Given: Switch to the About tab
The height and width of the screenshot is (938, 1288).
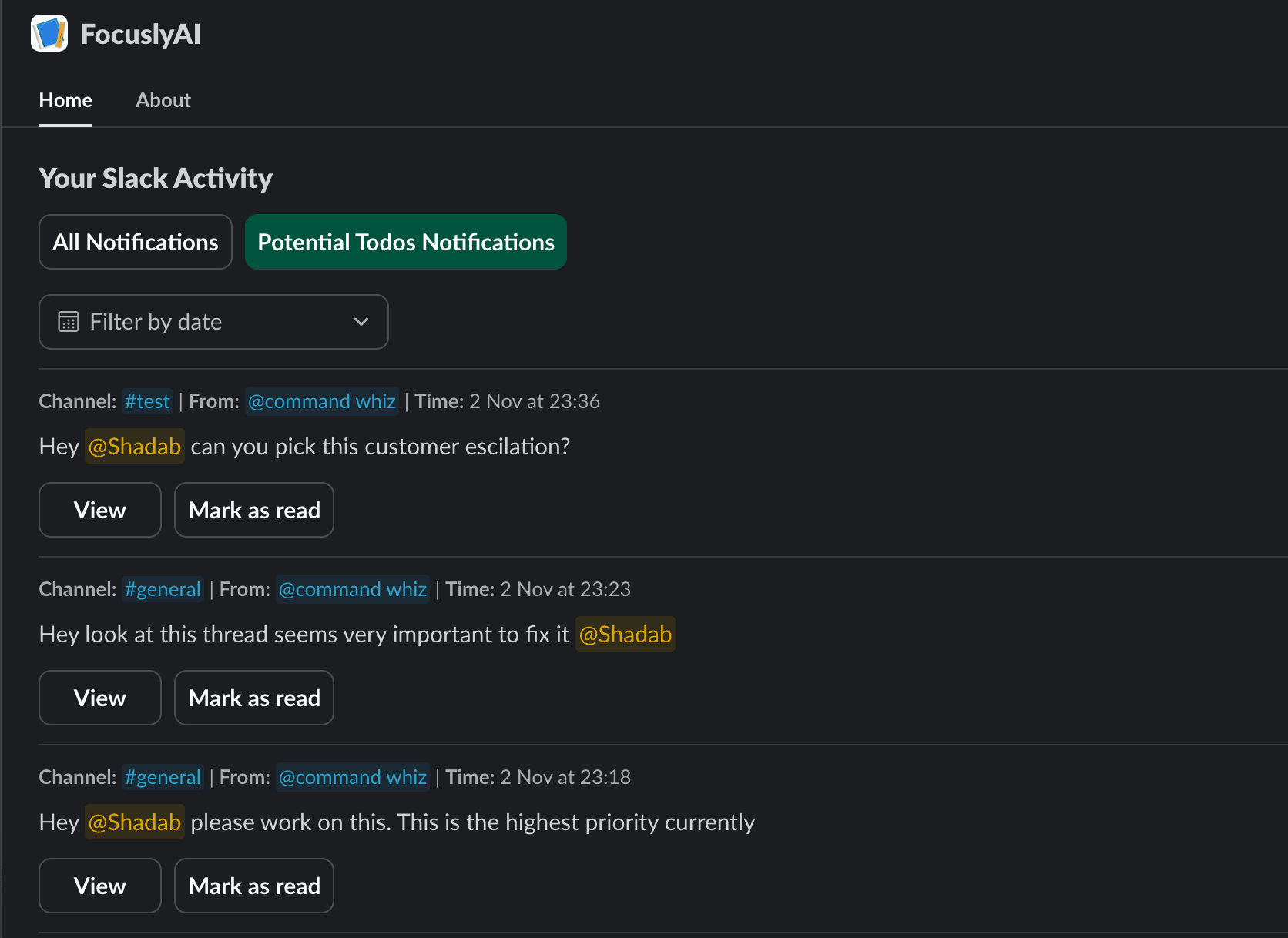Looking at the screenshot, I should pyautogui.click(x=163, y=100).
